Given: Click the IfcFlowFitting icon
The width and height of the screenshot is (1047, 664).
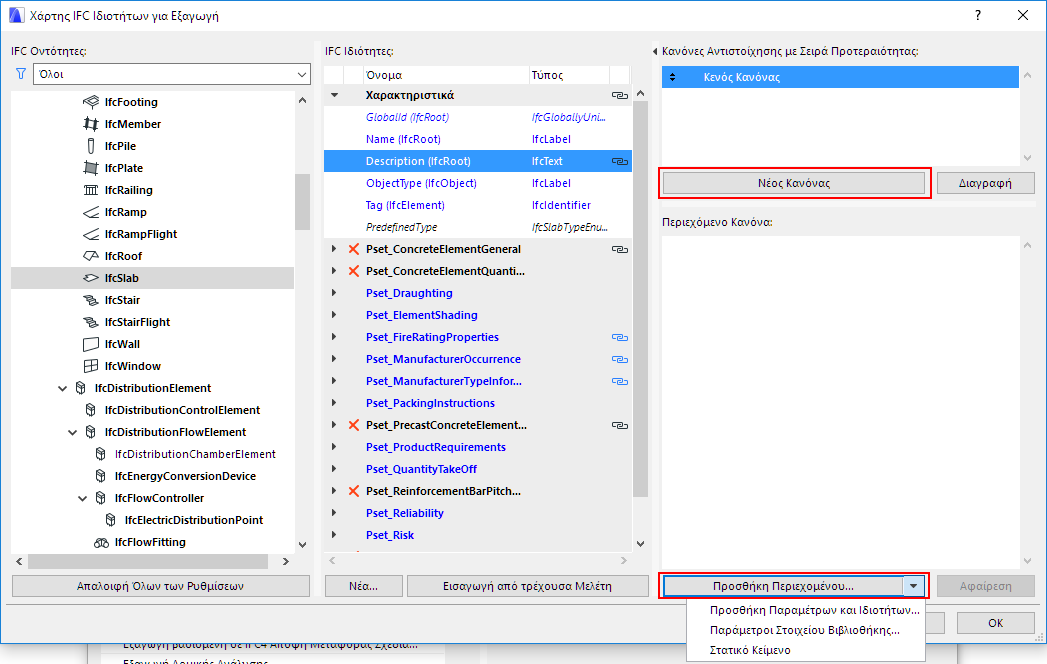Looking at the screenshot, I should tap(101, 542).
